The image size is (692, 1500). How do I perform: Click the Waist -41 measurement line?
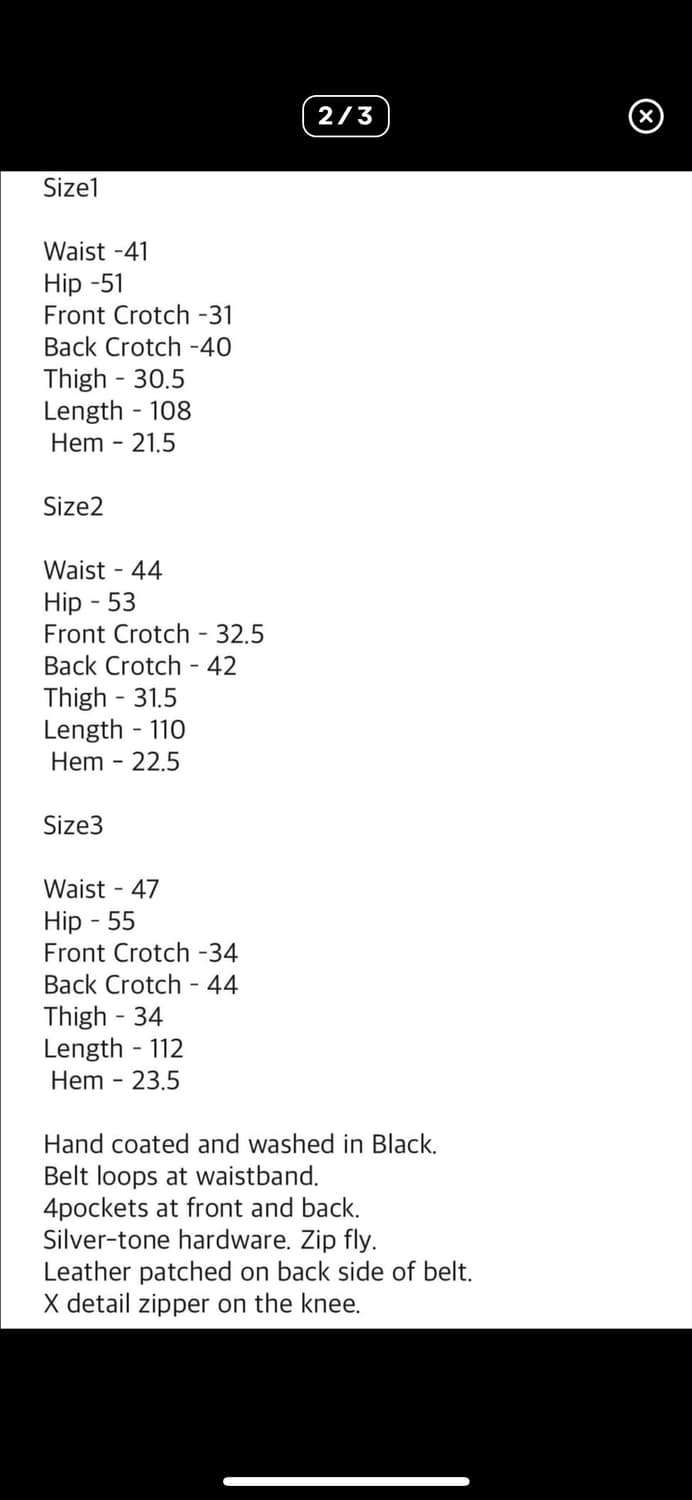coord(95,251)
